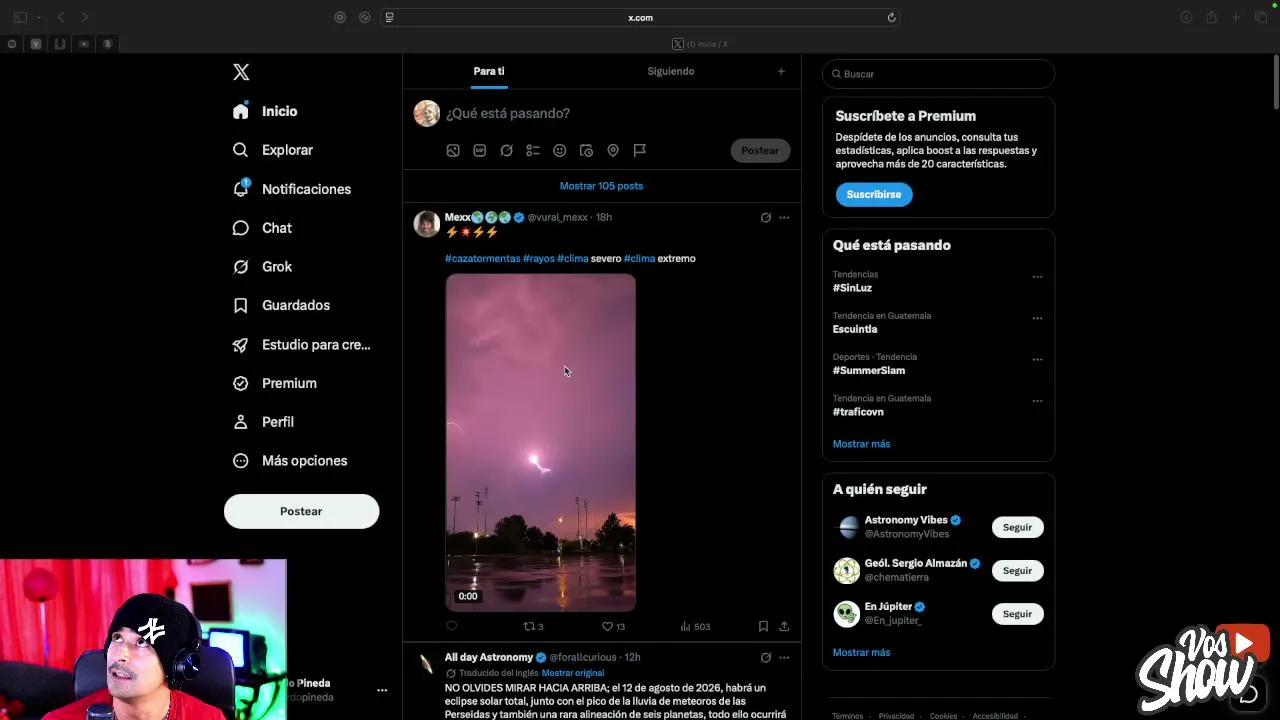Add media image in the composer
The width and height of the screenshot is (1280, 720).
[453, 150]
